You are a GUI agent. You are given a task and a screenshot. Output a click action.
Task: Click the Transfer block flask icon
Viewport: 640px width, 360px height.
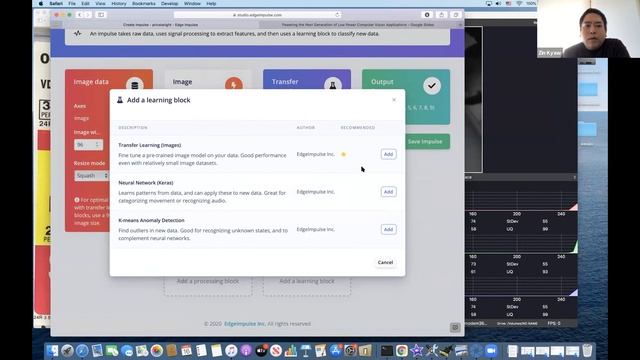(x=333, y=85)
